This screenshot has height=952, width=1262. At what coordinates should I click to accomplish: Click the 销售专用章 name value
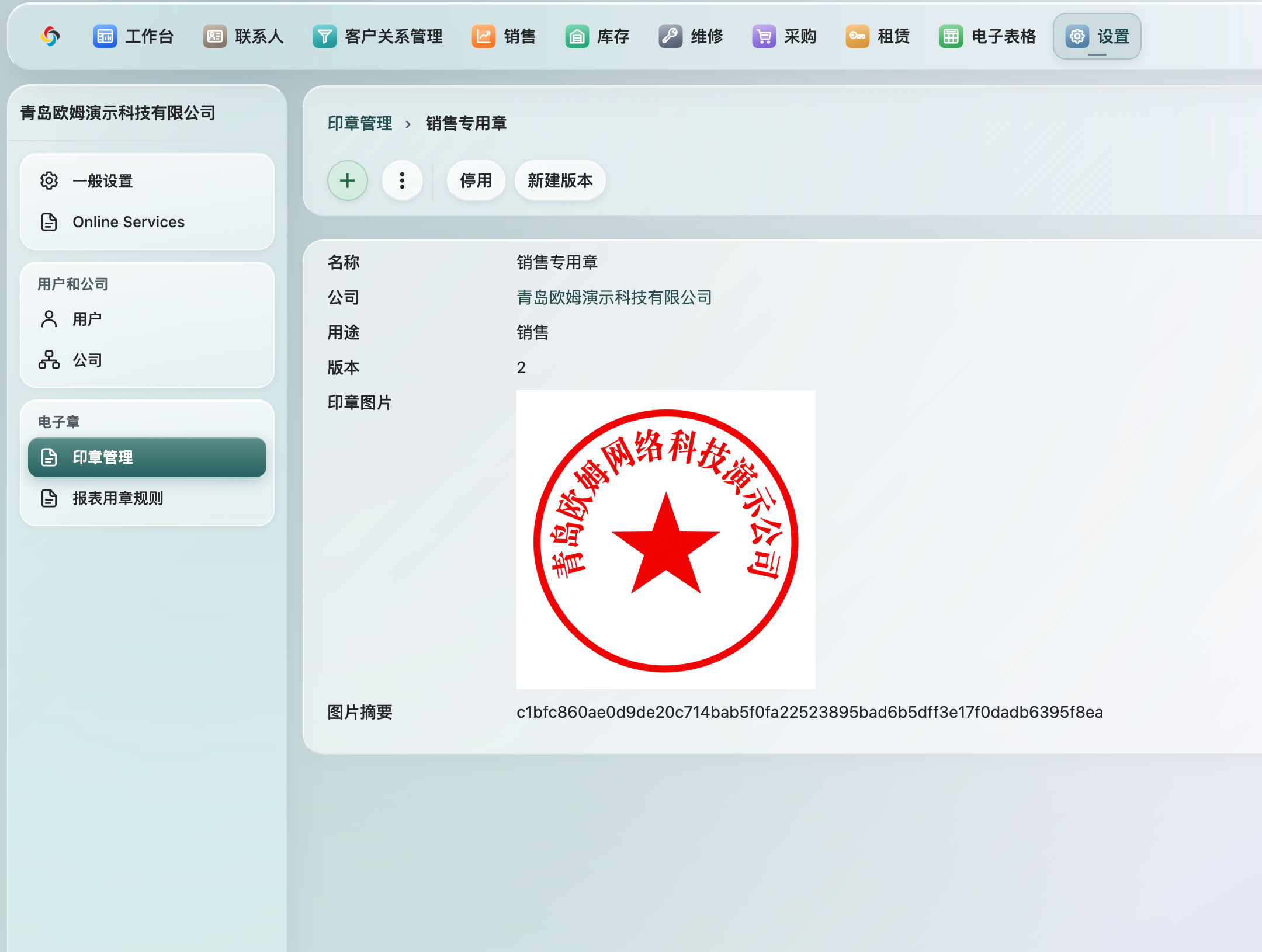[557, 262]
